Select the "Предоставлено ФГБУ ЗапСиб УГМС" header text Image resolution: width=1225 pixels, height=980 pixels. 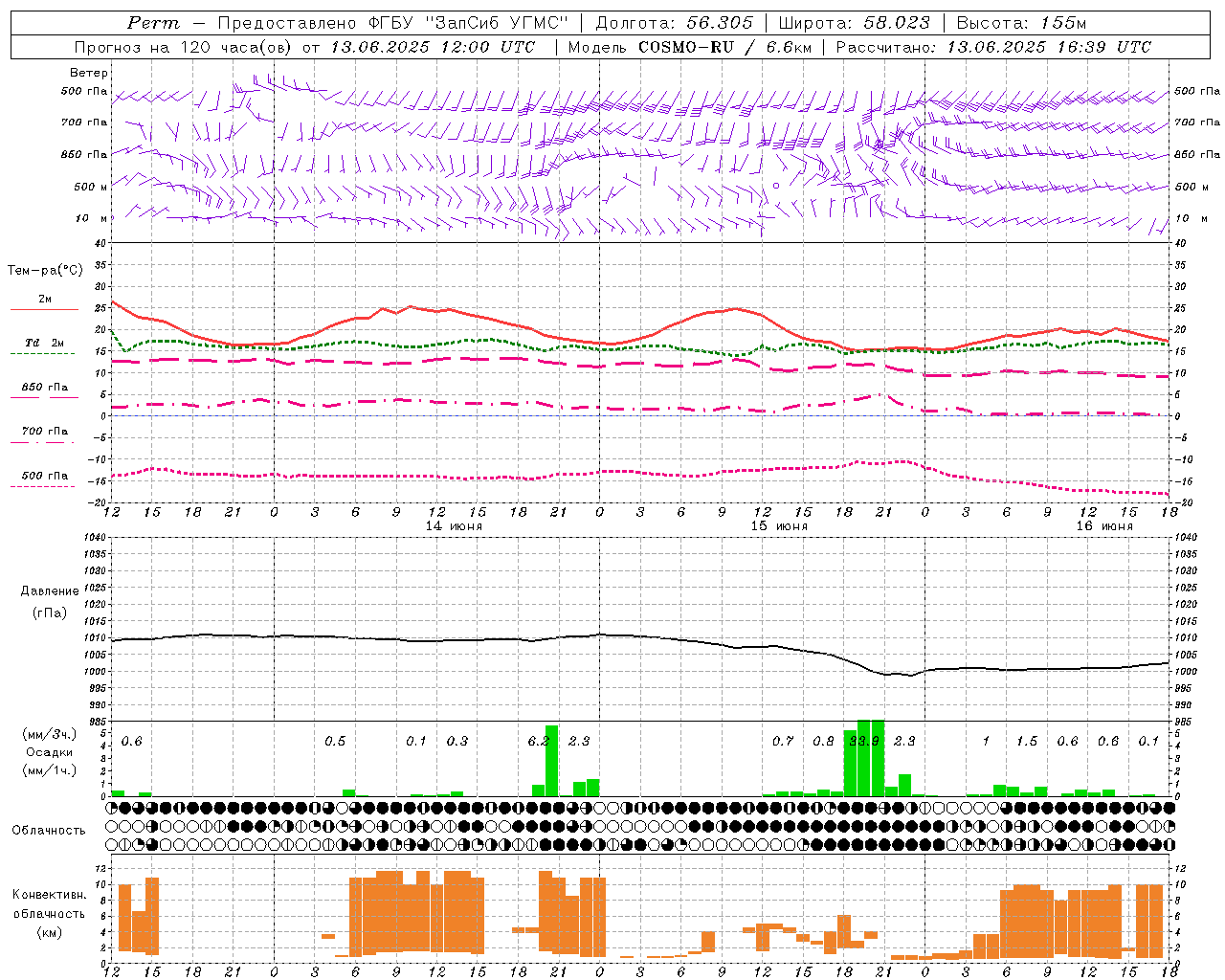coord(393,23)
